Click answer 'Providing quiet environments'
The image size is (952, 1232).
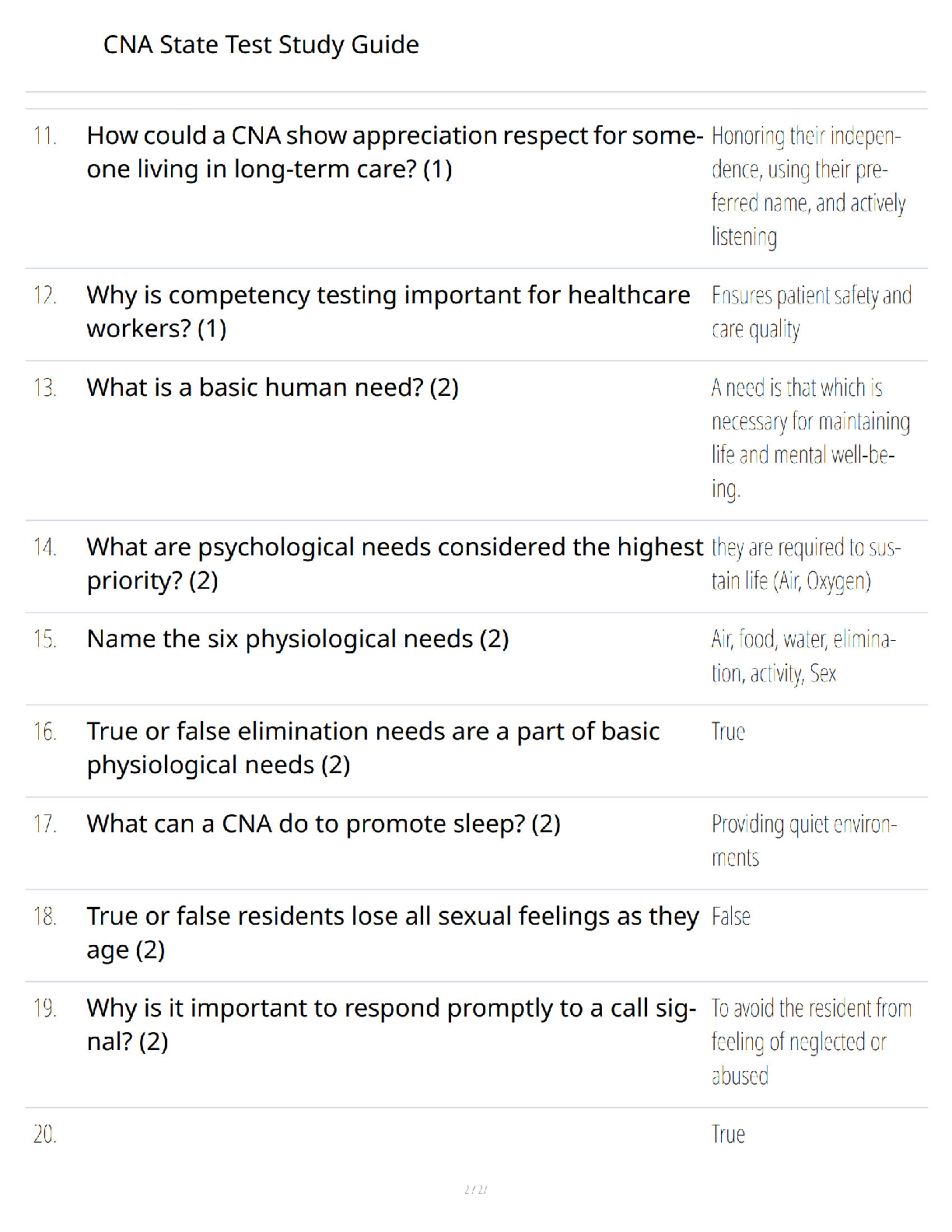[804, 840]
